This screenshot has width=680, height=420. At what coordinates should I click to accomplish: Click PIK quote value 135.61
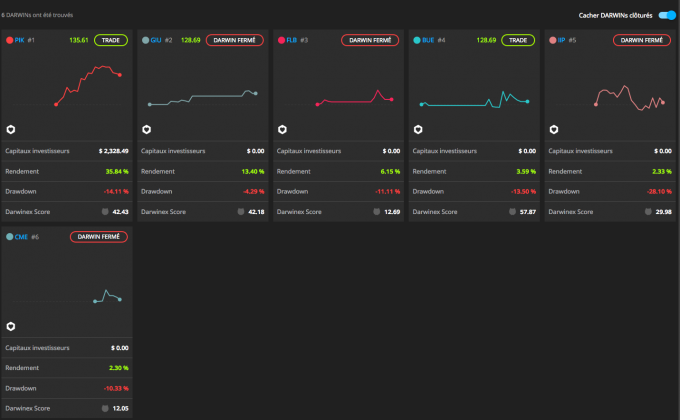pyautogui.click(x=78, y=40)
